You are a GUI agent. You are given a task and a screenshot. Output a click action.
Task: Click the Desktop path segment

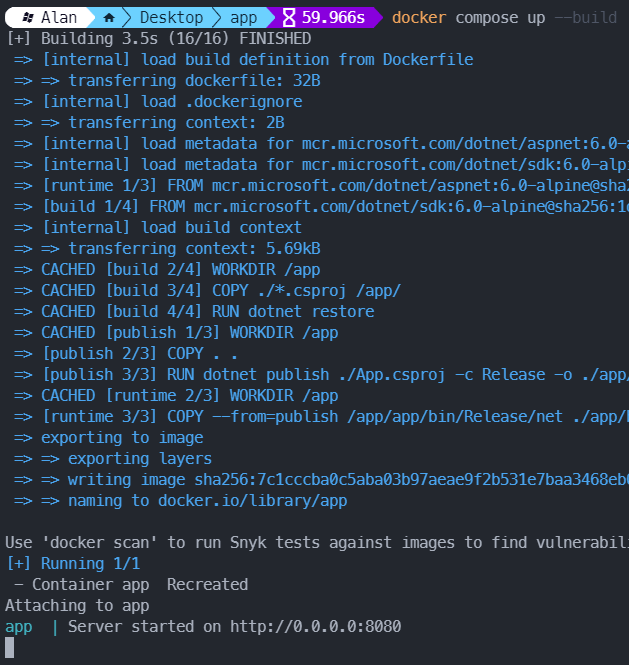[x=170, y=17]
